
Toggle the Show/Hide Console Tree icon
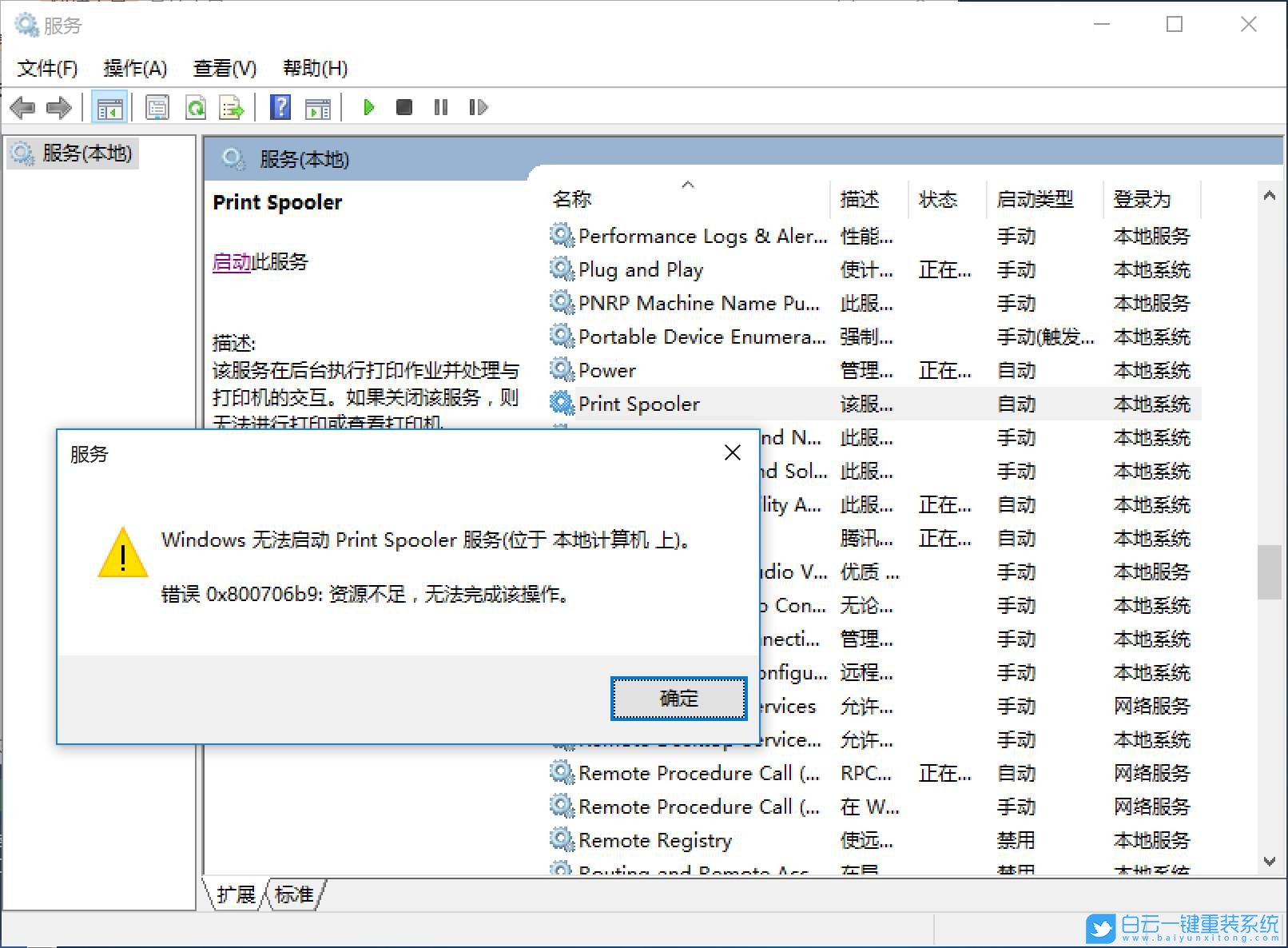pos(109,107)
